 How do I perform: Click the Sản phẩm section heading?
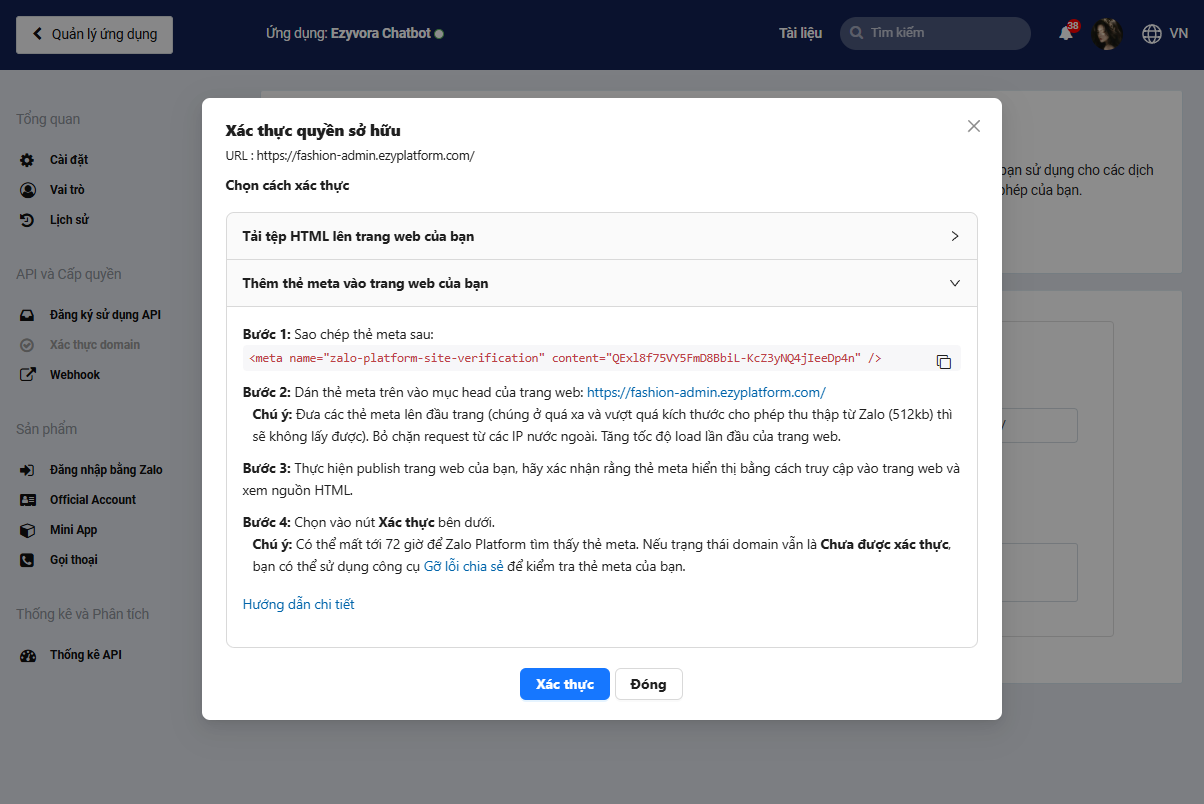[47, 430]
